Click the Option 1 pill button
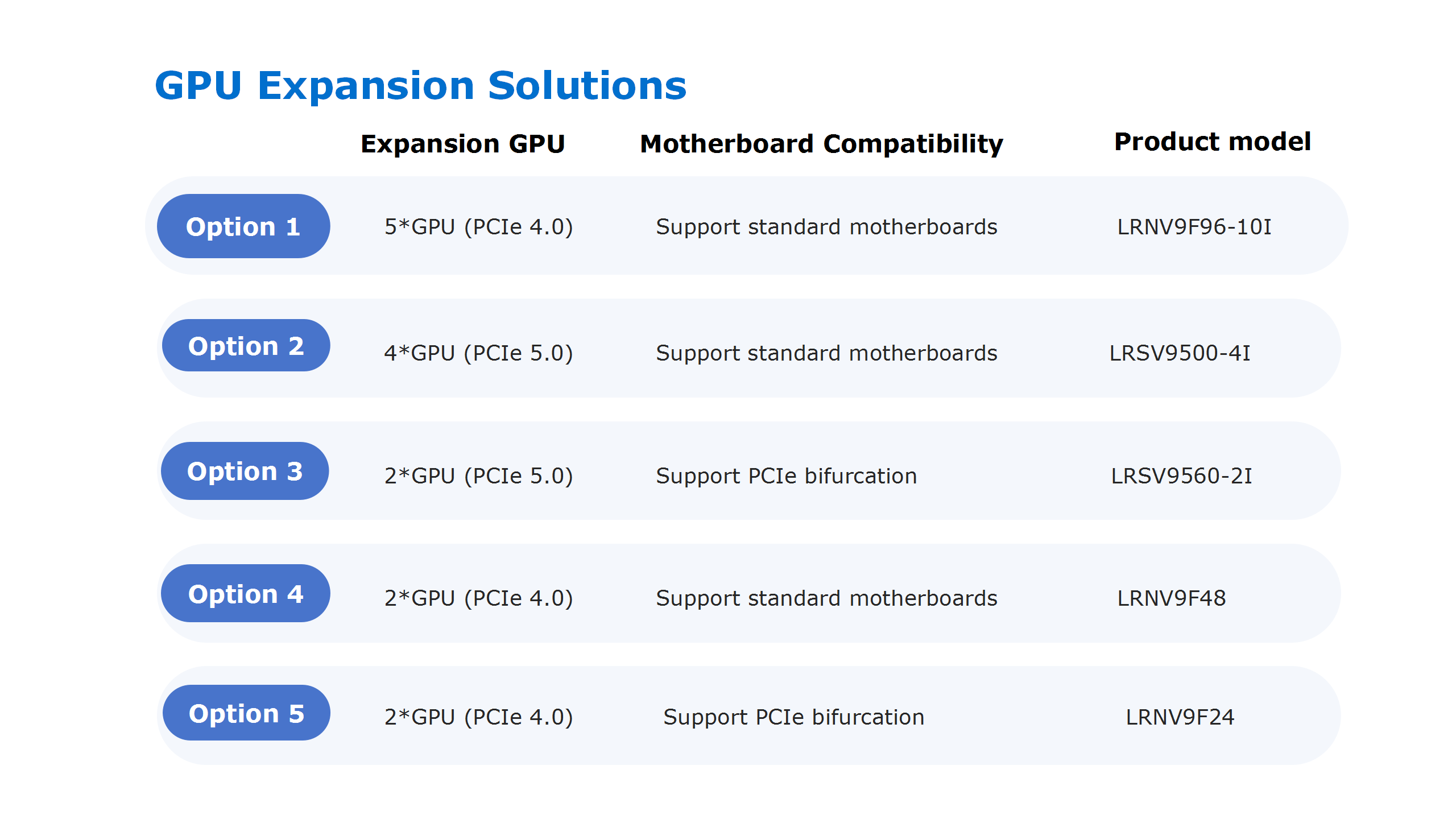 (243, 226)
